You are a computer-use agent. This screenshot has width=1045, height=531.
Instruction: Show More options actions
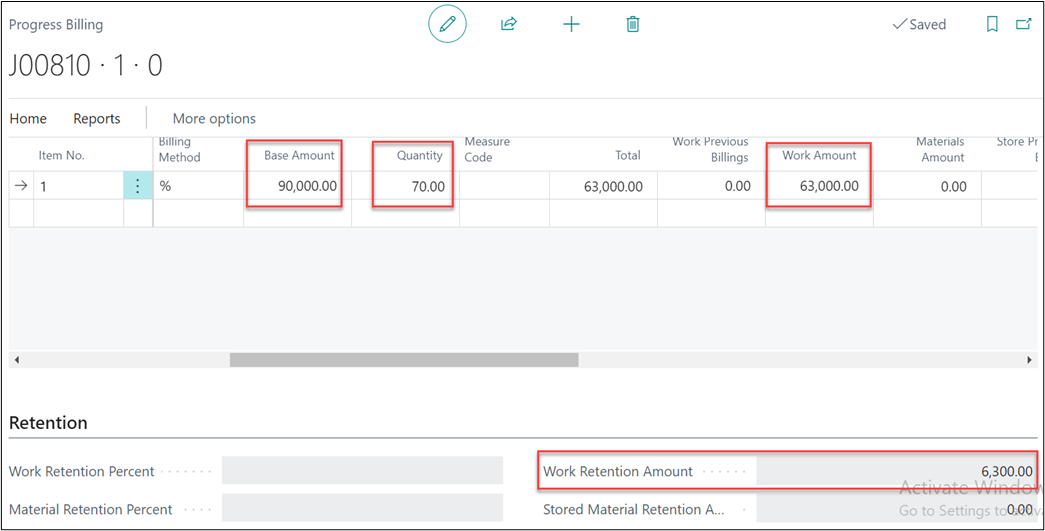[214, 118]
